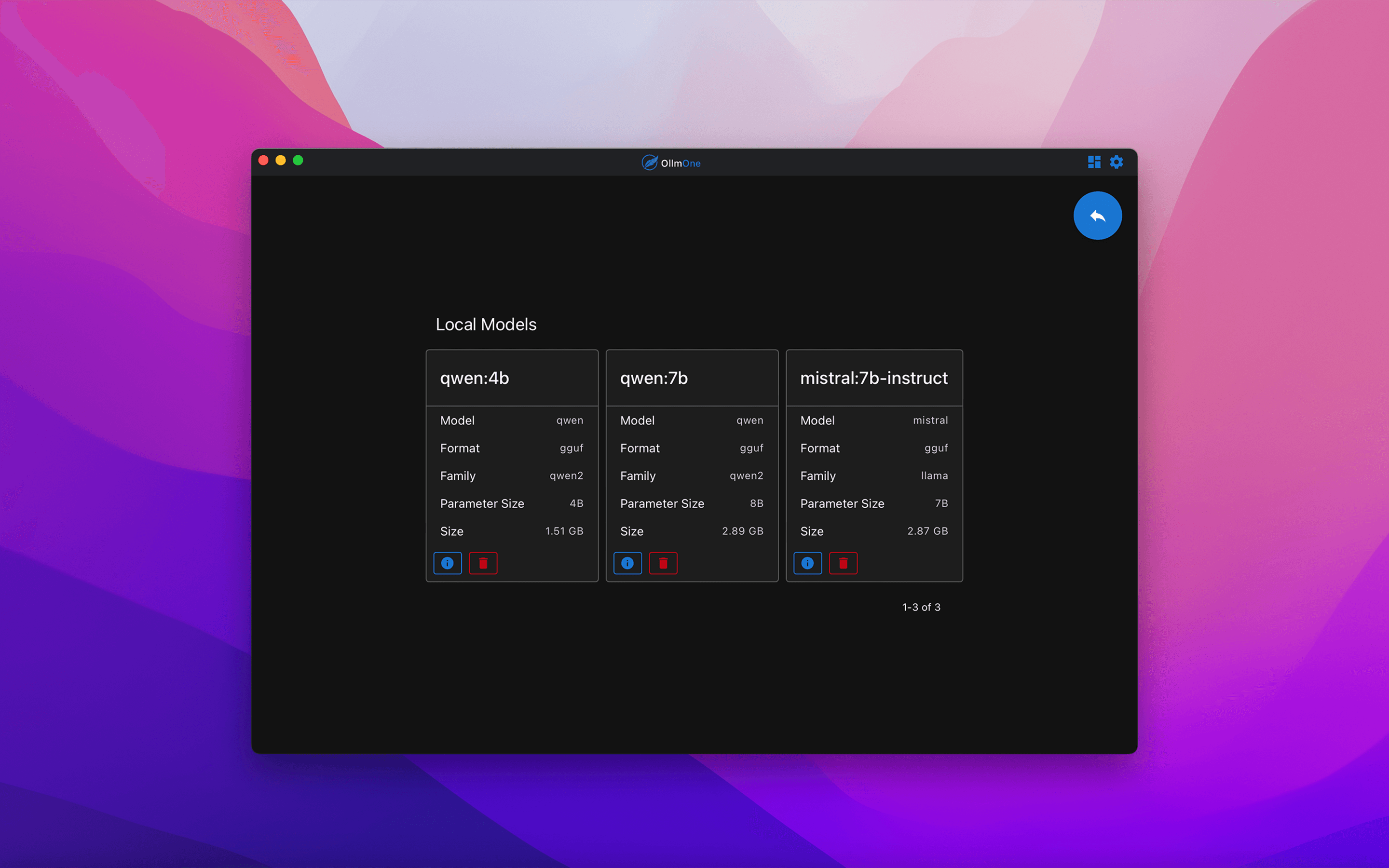Click the OllmOne logo in title bar

point(649,163)
